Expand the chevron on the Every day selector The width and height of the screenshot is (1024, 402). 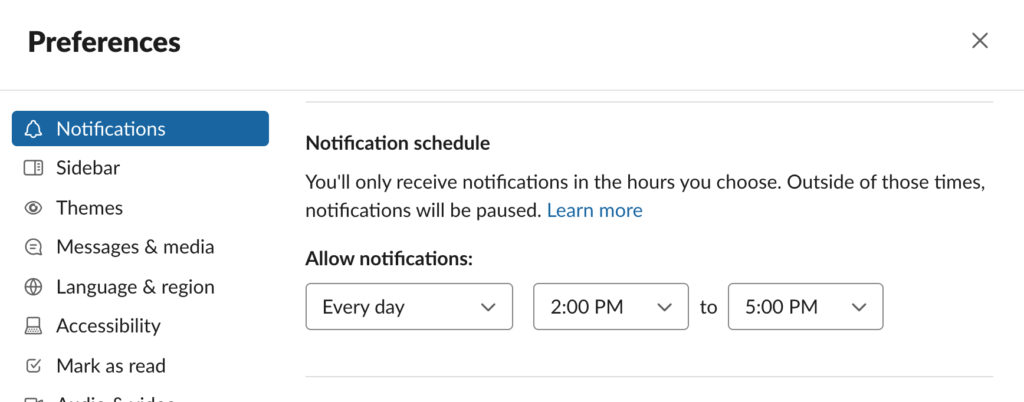tap(488, 307)
